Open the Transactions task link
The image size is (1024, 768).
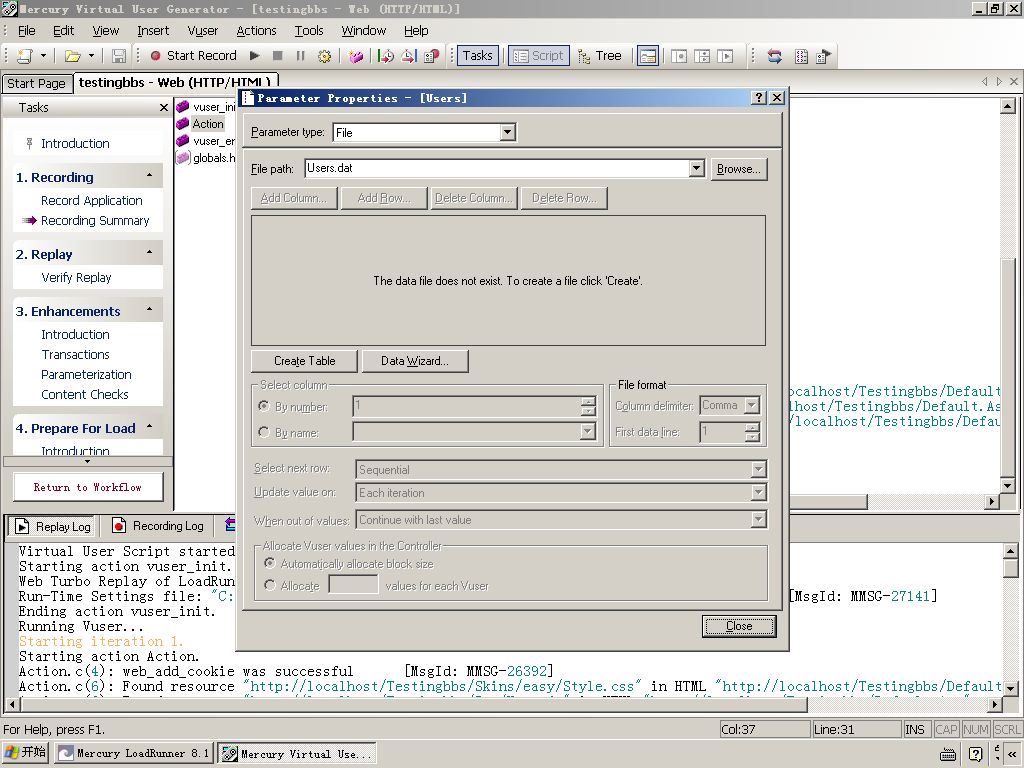click(75, 355)
